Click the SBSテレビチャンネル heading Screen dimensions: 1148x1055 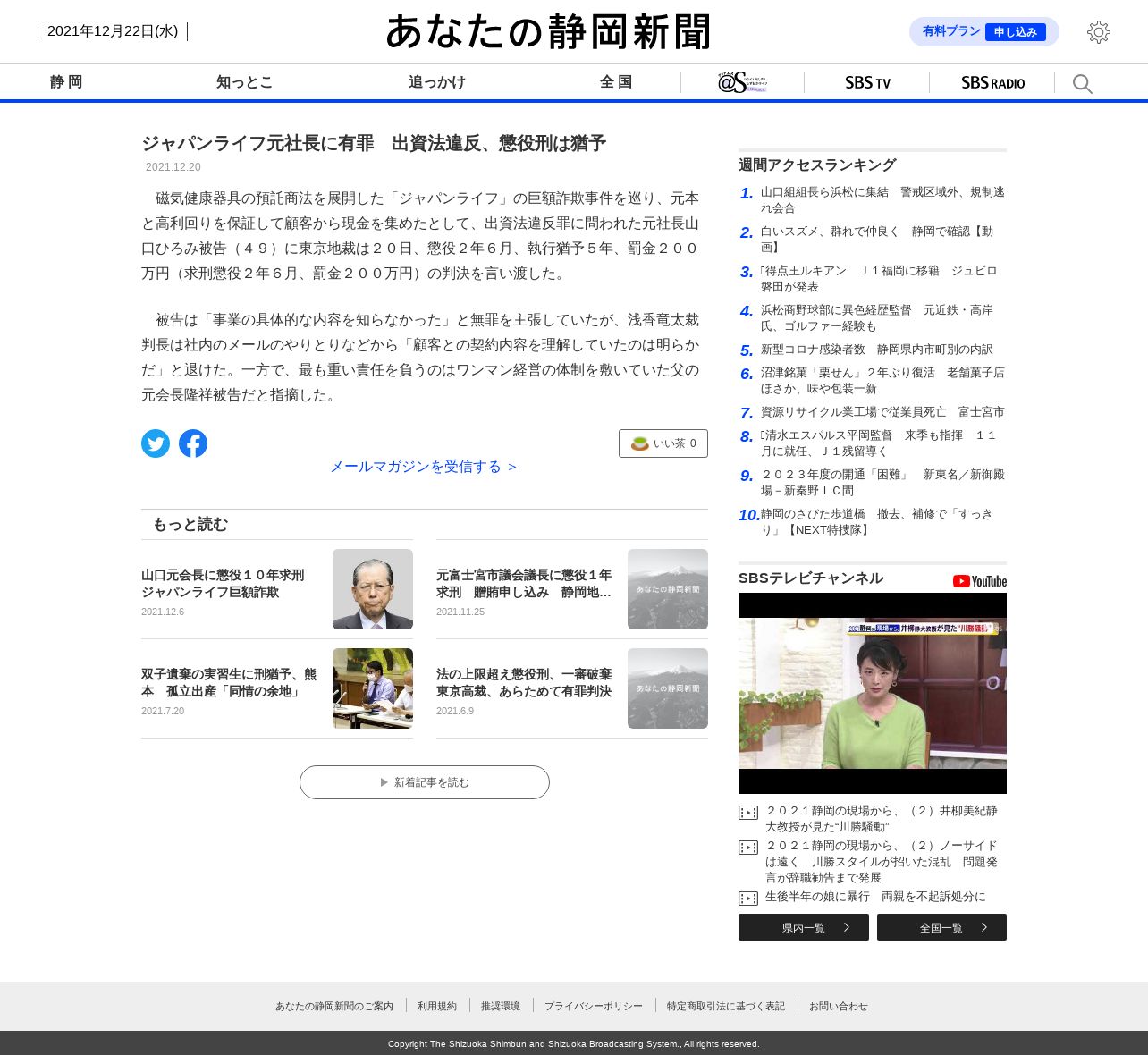point(811,578)
